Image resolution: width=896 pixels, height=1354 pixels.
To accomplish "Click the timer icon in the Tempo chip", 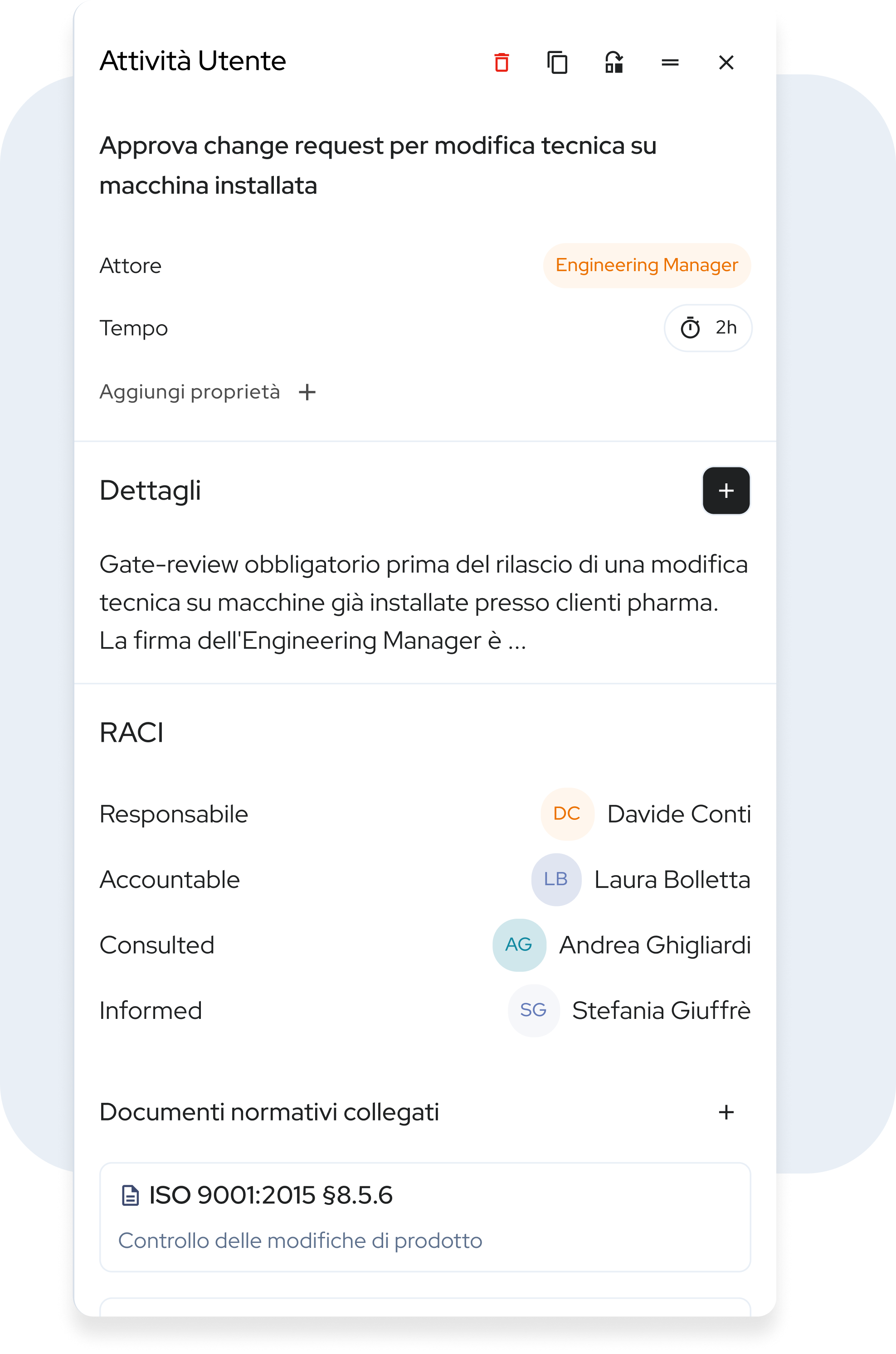I will (690, 327).
